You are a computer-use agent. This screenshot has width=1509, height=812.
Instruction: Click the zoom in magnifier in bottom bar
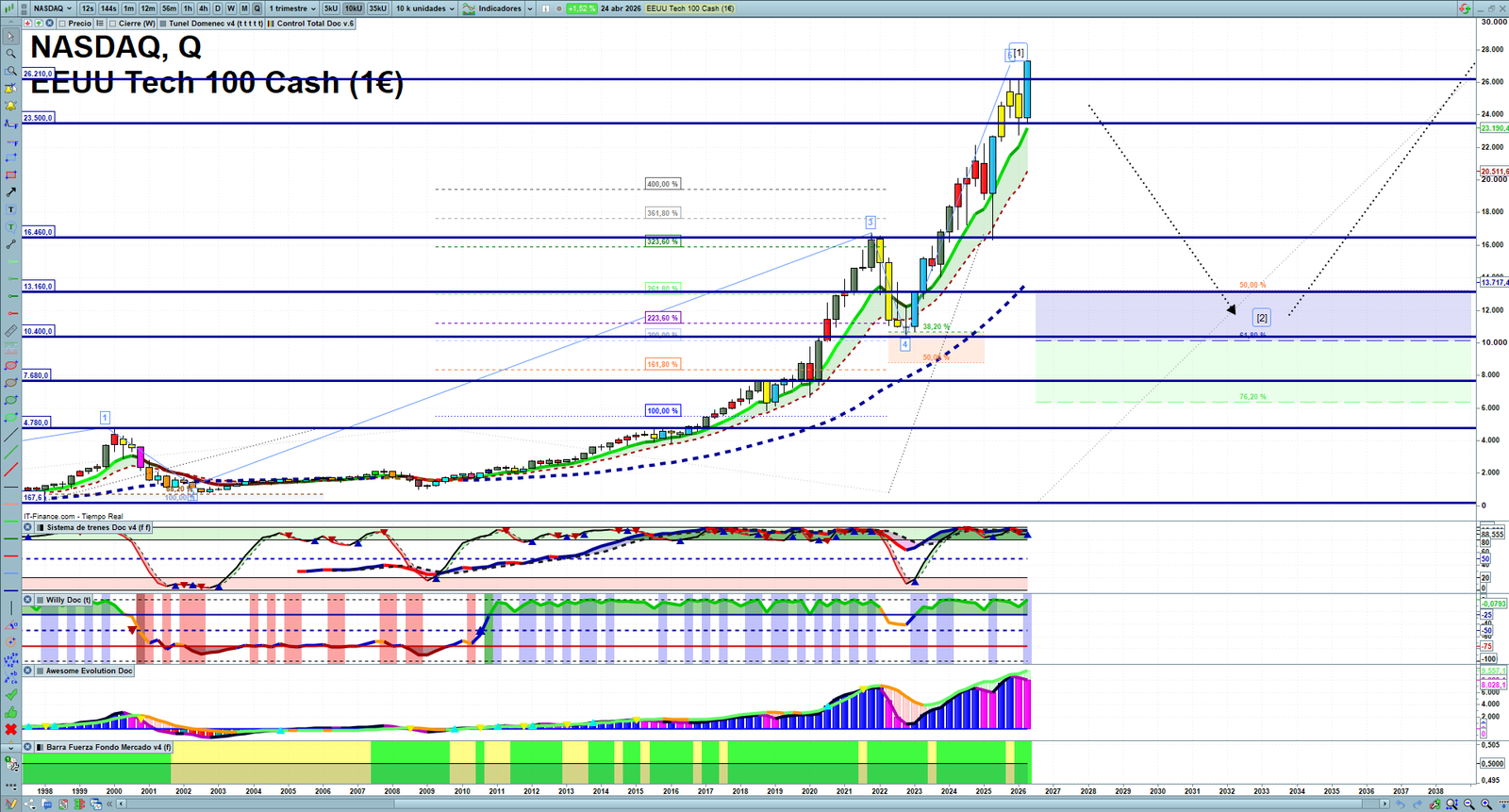tap(1486, 804)
